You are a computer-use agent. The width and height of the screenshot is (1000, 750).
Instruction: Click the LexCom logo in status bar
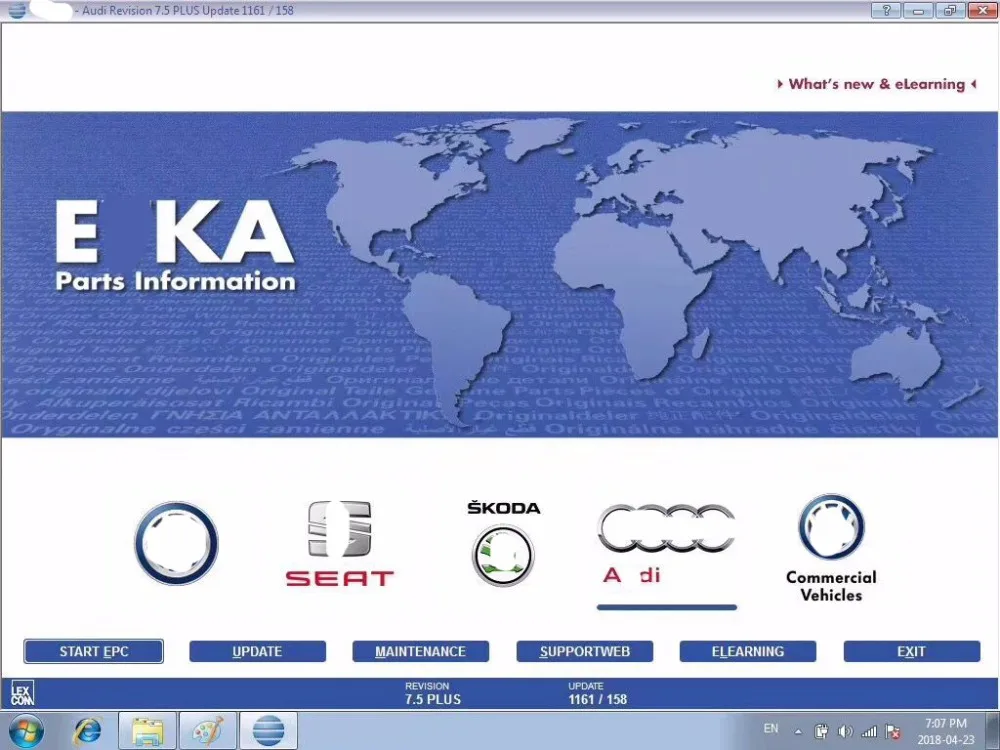[x=22, y=693]
